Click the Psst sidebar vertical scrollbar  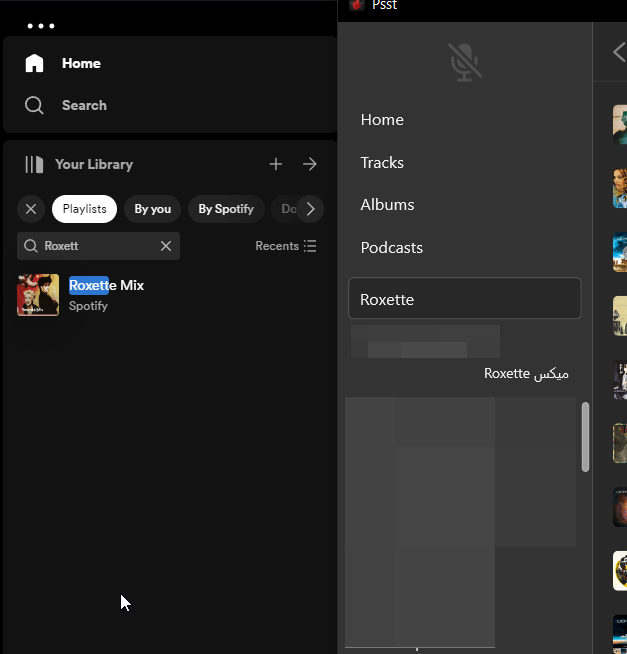(585, 437)
